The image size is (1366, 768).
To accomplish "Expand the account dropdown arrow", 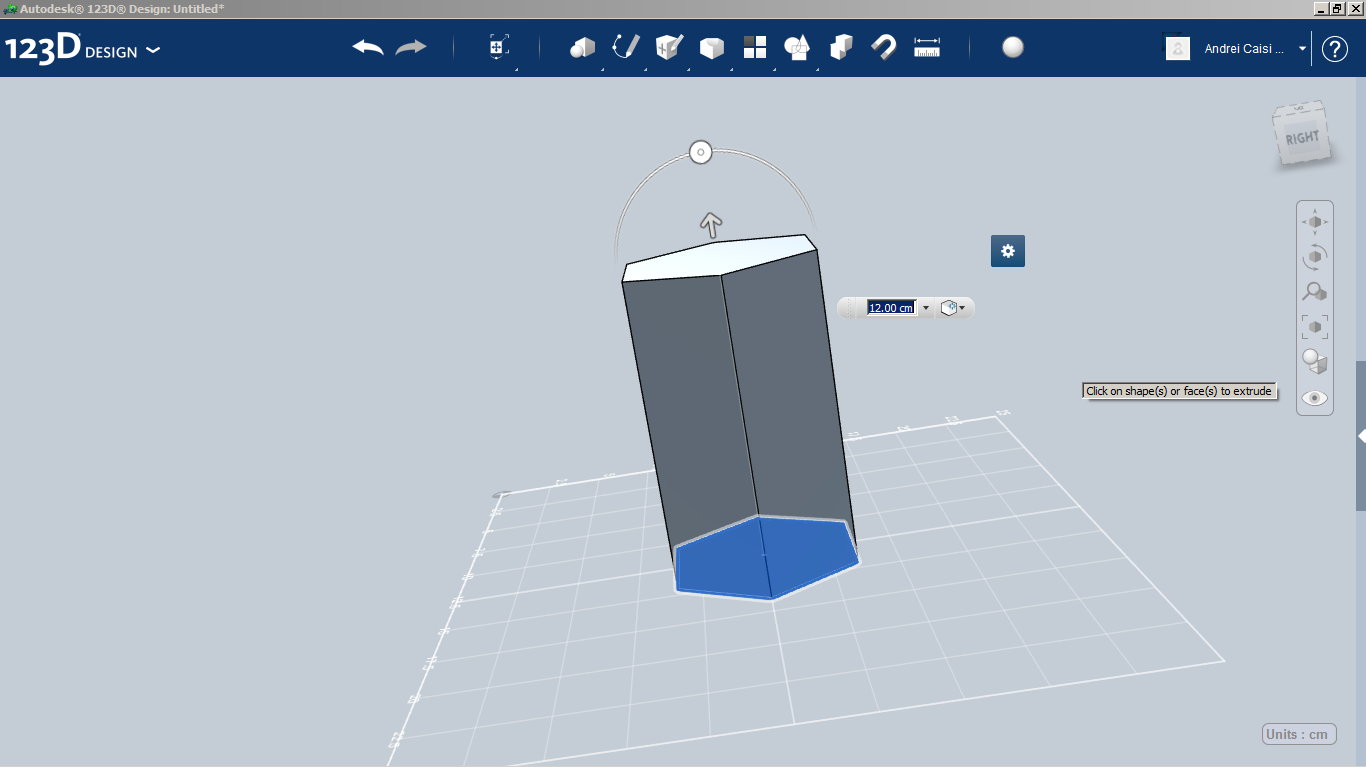I will point(1302,49).
